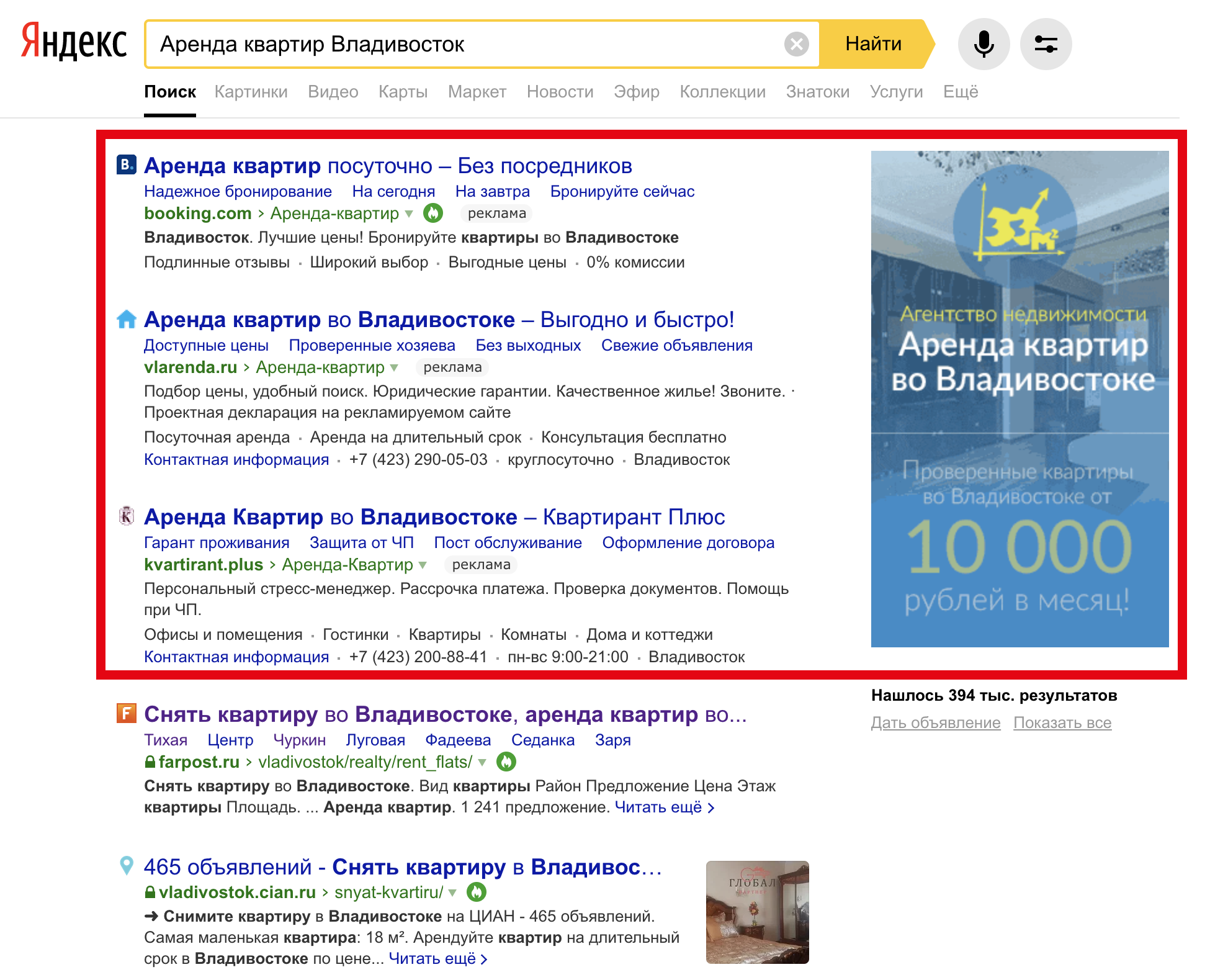1210x980 pixels.
Task: Click the Седанка district link
Action: (x=543, y=740)
